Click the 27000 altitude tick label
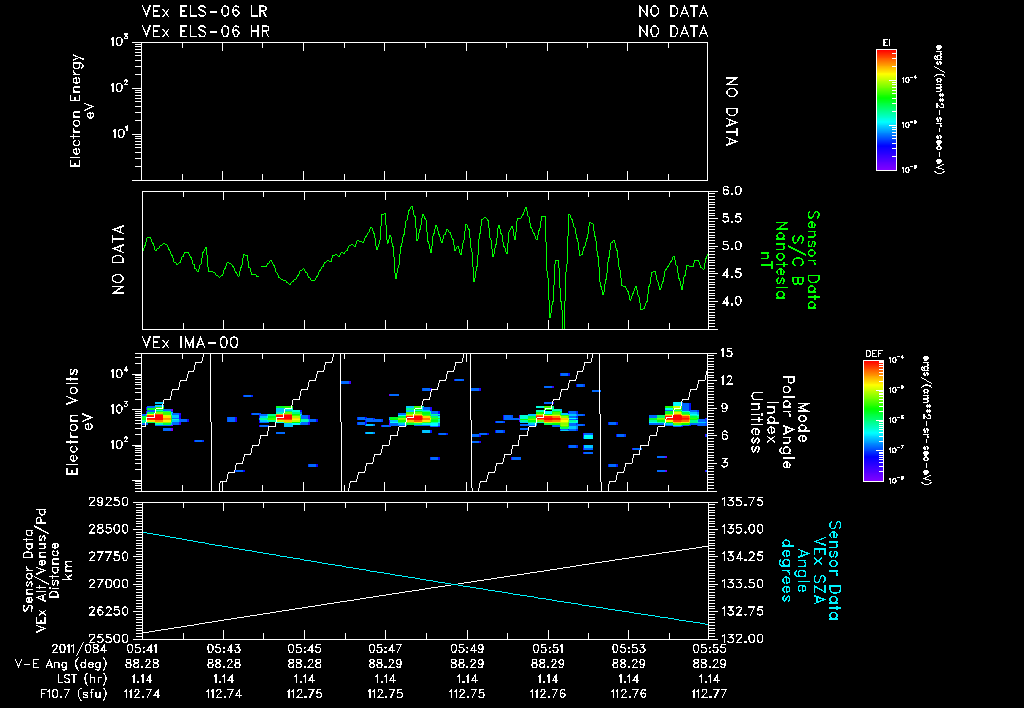 108,584
